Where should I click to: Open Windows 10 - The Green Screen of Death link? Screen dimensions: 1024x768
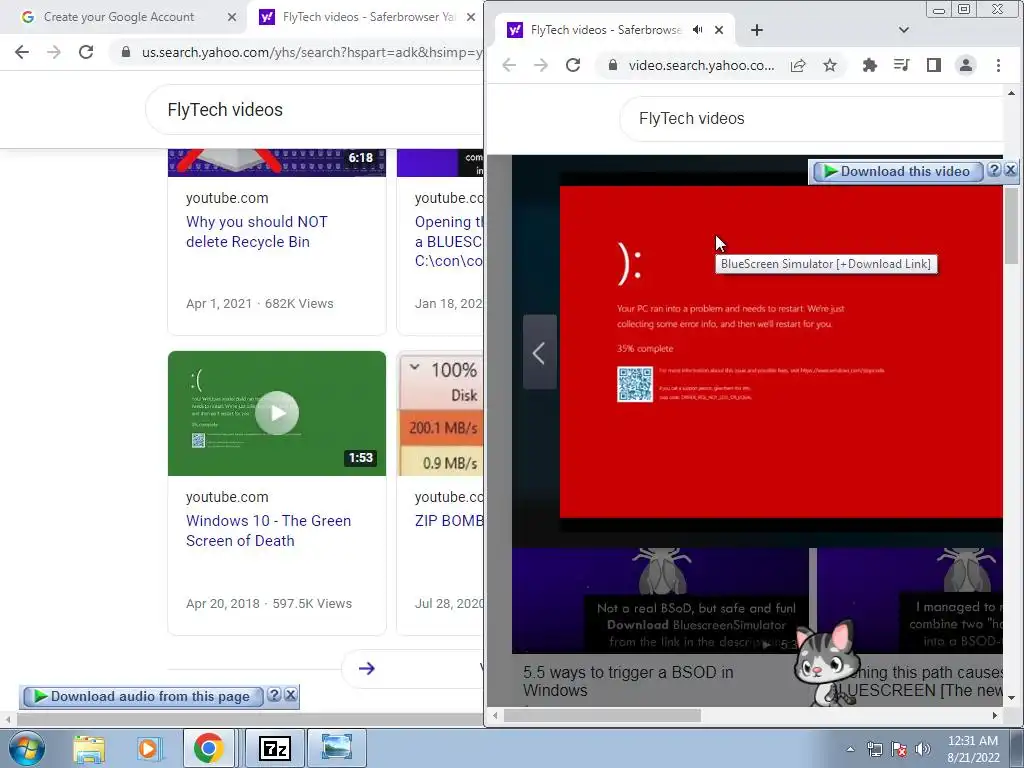268,531
